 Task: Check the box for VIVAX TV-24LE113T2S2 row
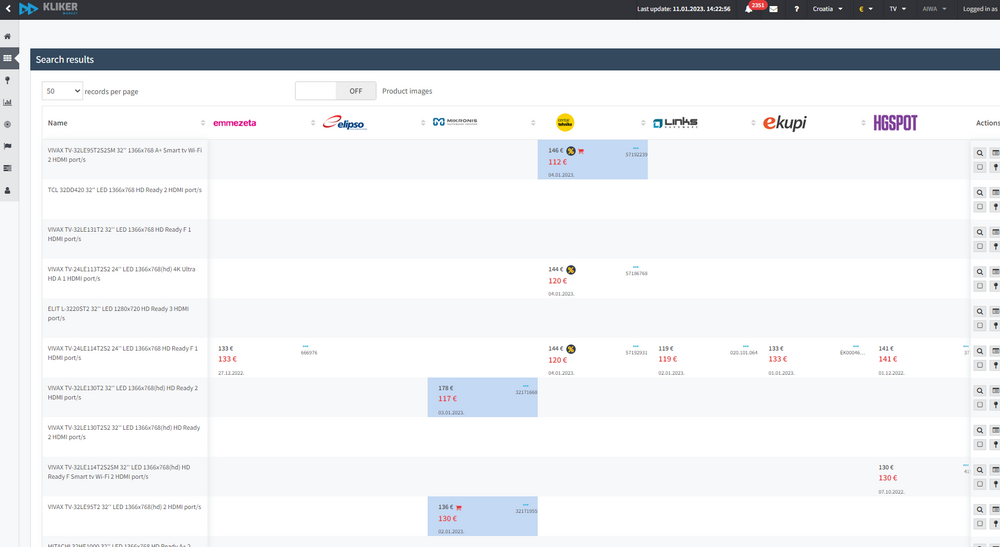[x=980, y=286]
